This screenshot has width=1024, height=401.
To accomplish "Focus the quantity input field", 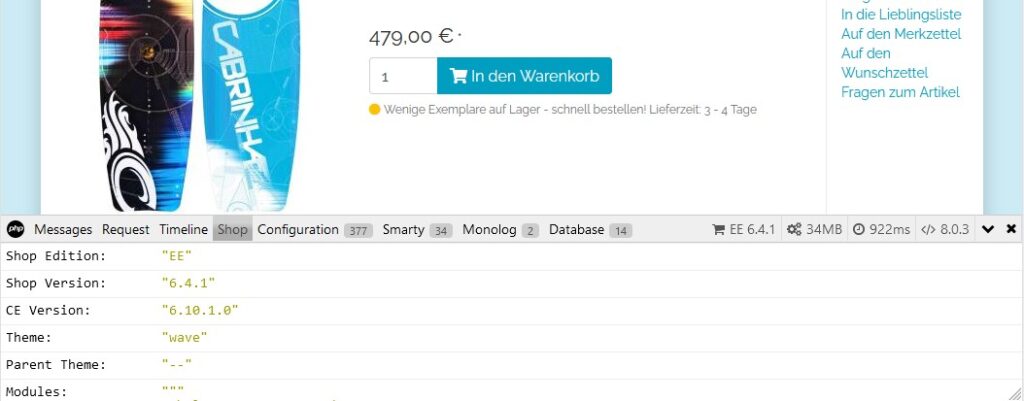I will [x=403, y=76].
